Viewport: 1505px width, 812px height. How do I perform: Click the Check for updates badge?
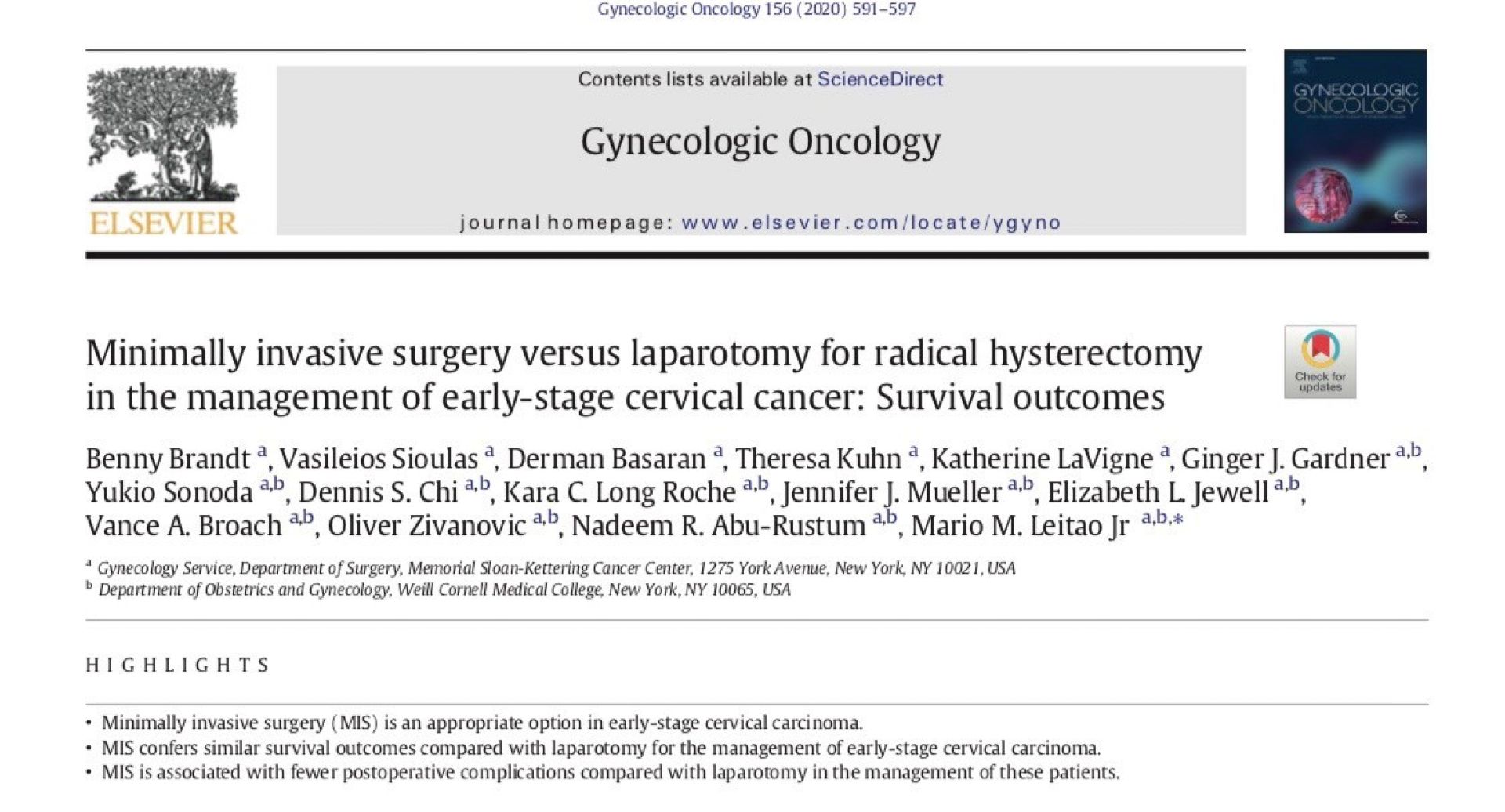(x=1320, y=362)
